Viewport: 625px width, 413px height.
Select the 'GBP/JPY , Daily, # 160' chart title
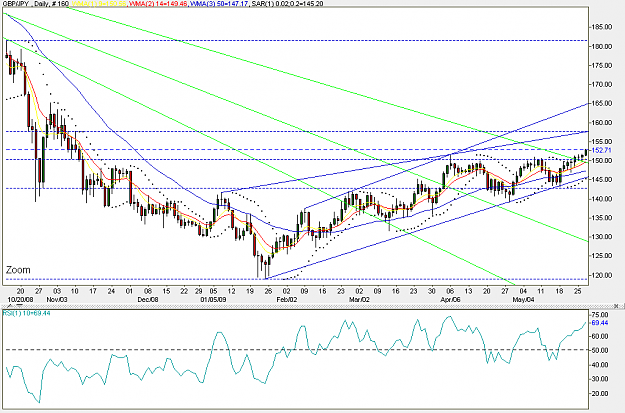click(x=36, y=4)
